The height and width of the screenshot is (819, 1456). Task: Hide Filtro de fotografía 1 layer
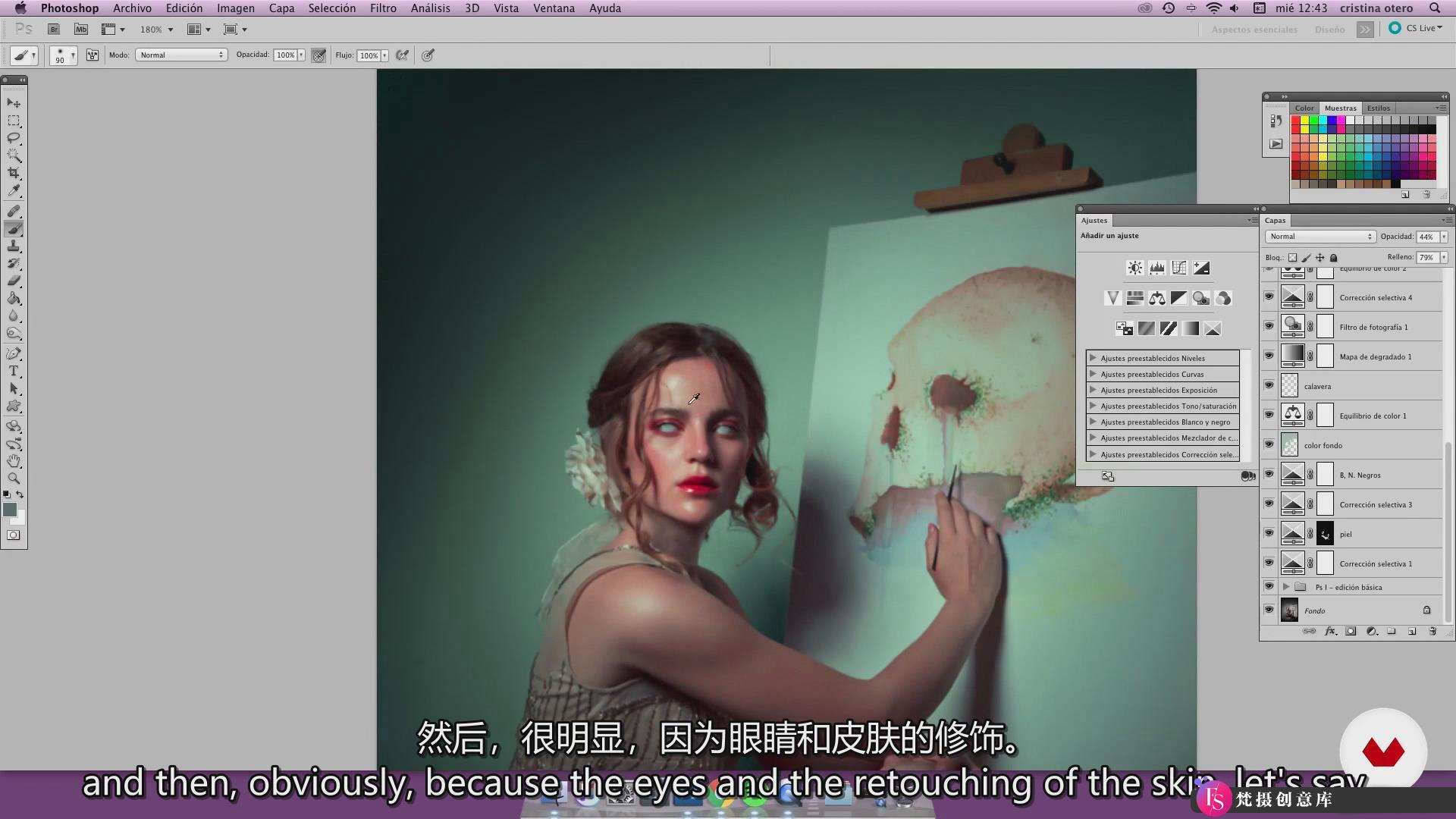(1269, 326)
